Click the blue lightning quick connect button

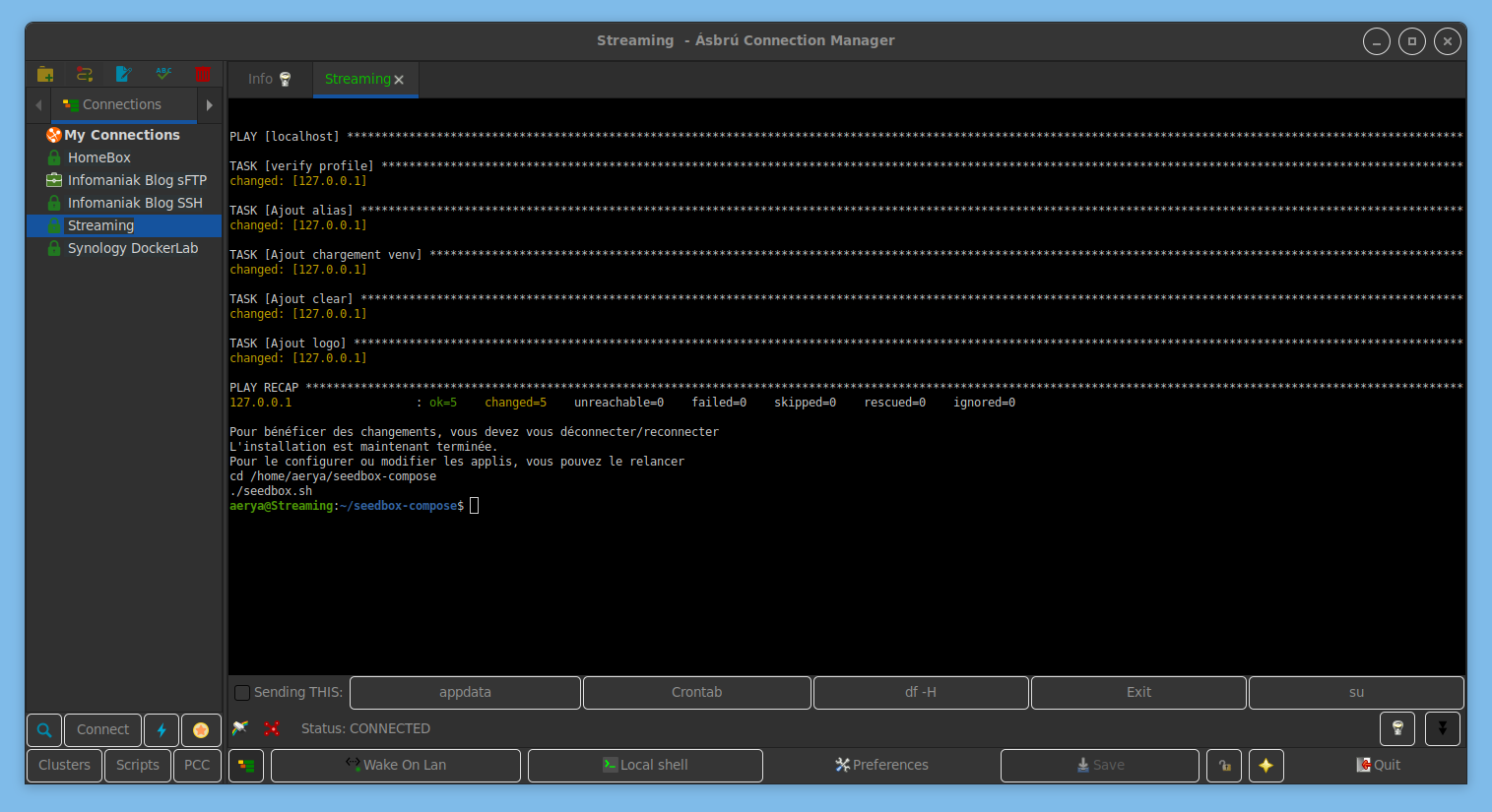pos(162,730)
